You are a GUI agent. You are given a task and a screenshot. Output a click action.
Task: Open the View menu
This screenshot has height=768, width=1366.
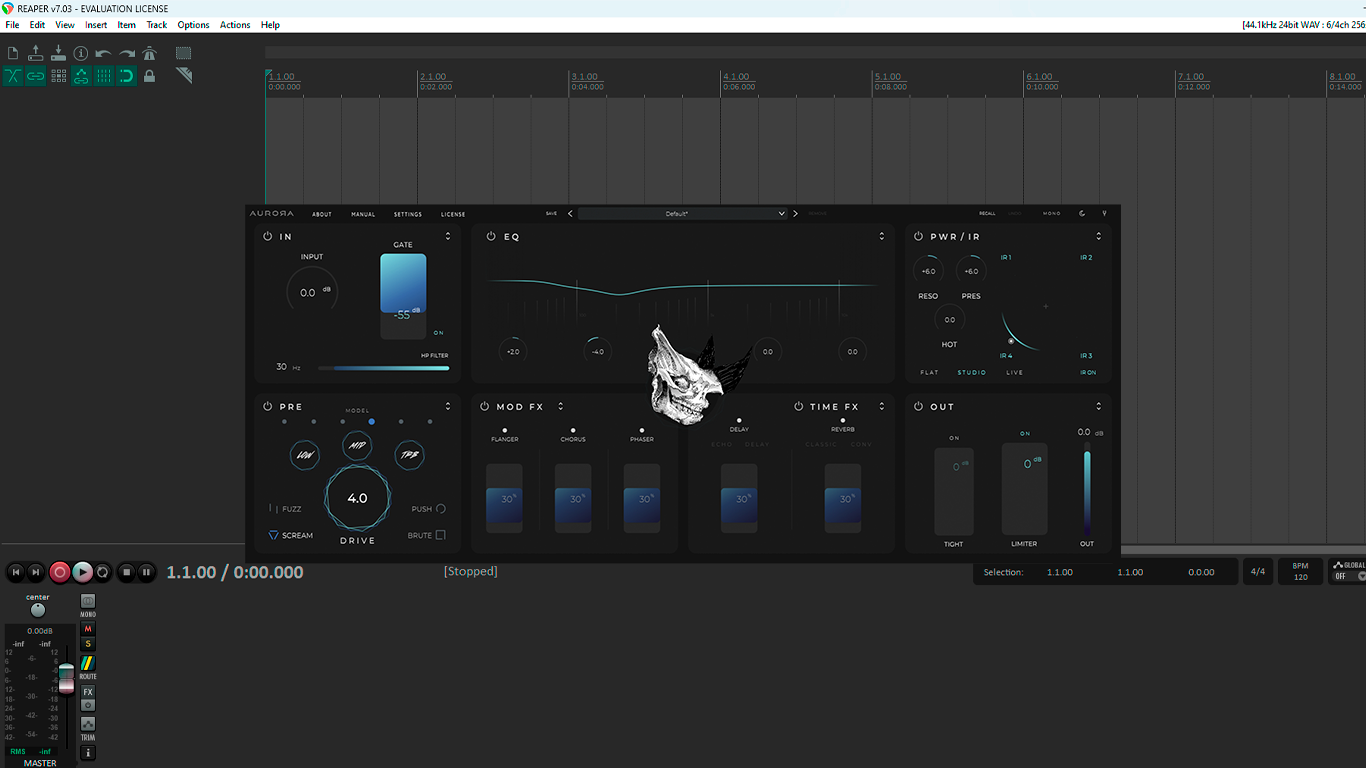tap(65, 25)
